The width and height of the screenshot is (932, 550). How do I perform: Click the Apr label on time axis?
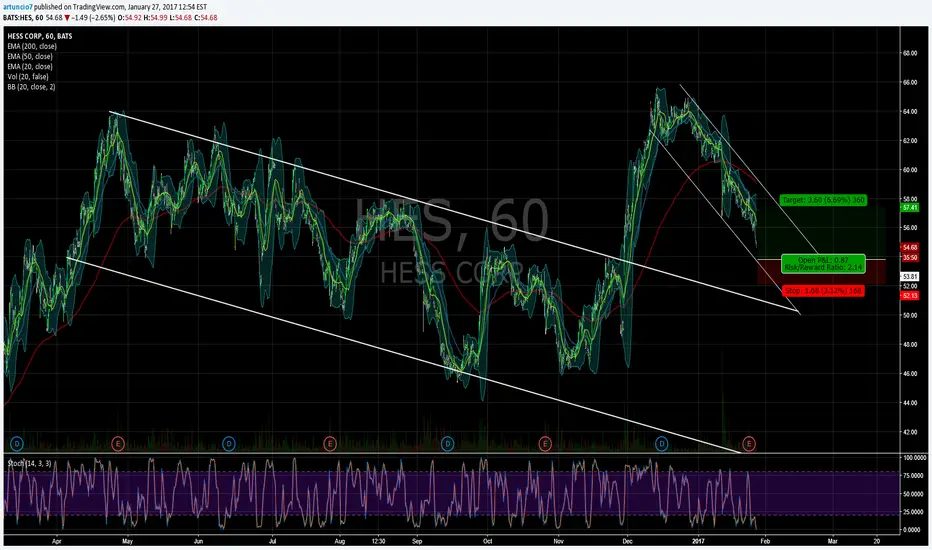[x=57, y=541]
